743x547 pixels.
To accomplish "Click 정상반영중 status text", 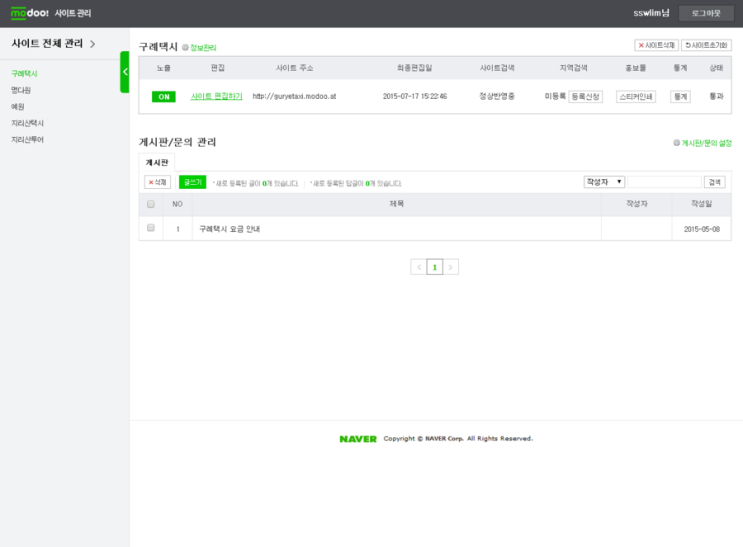I will click(497, 96).
